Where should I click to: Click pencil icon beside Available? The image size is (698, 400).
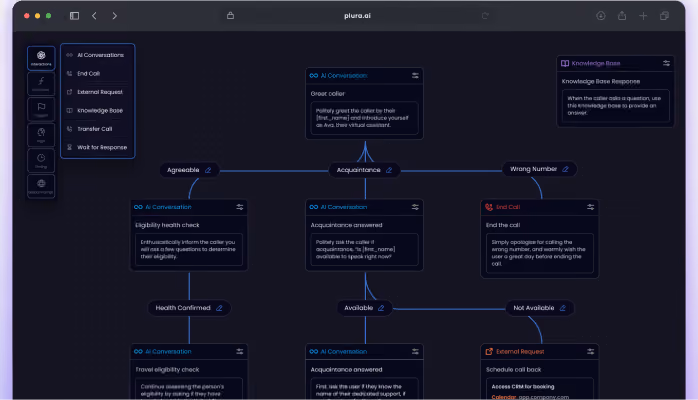point(381,308)
